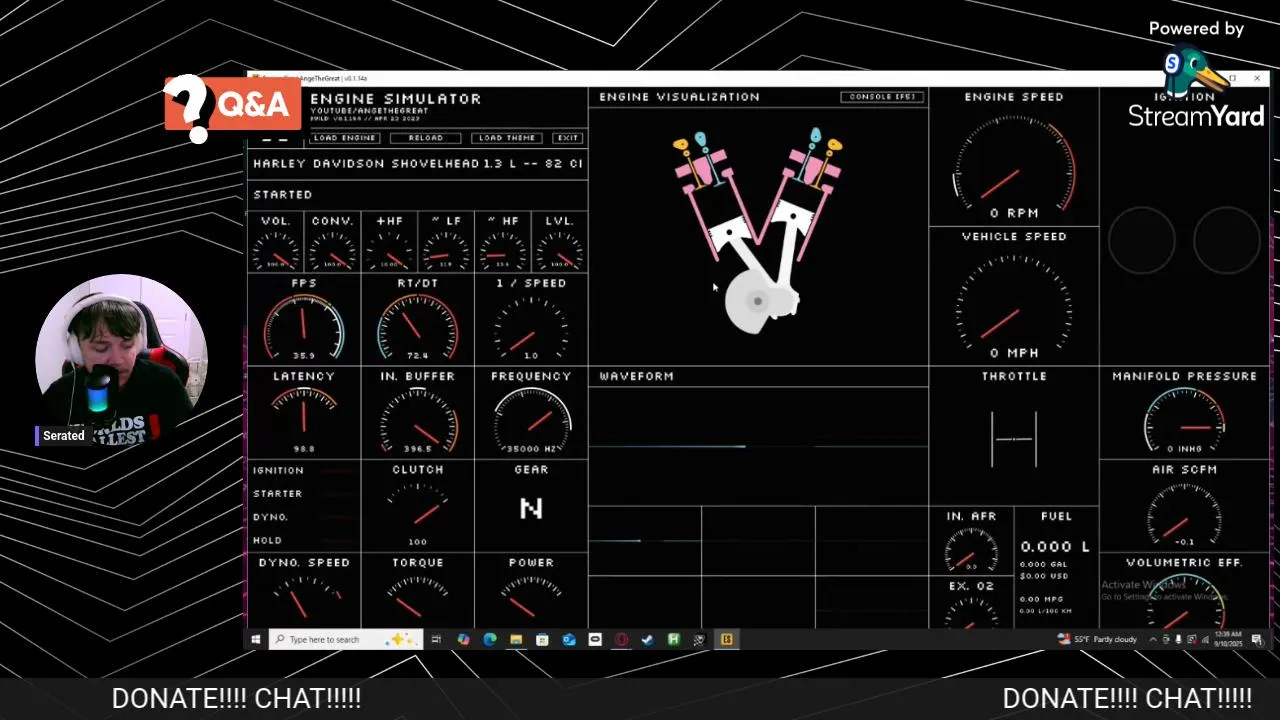Click the ENGINE SPEED tachometer gauge
1280x720 pixels.
tap(1014, 163)
